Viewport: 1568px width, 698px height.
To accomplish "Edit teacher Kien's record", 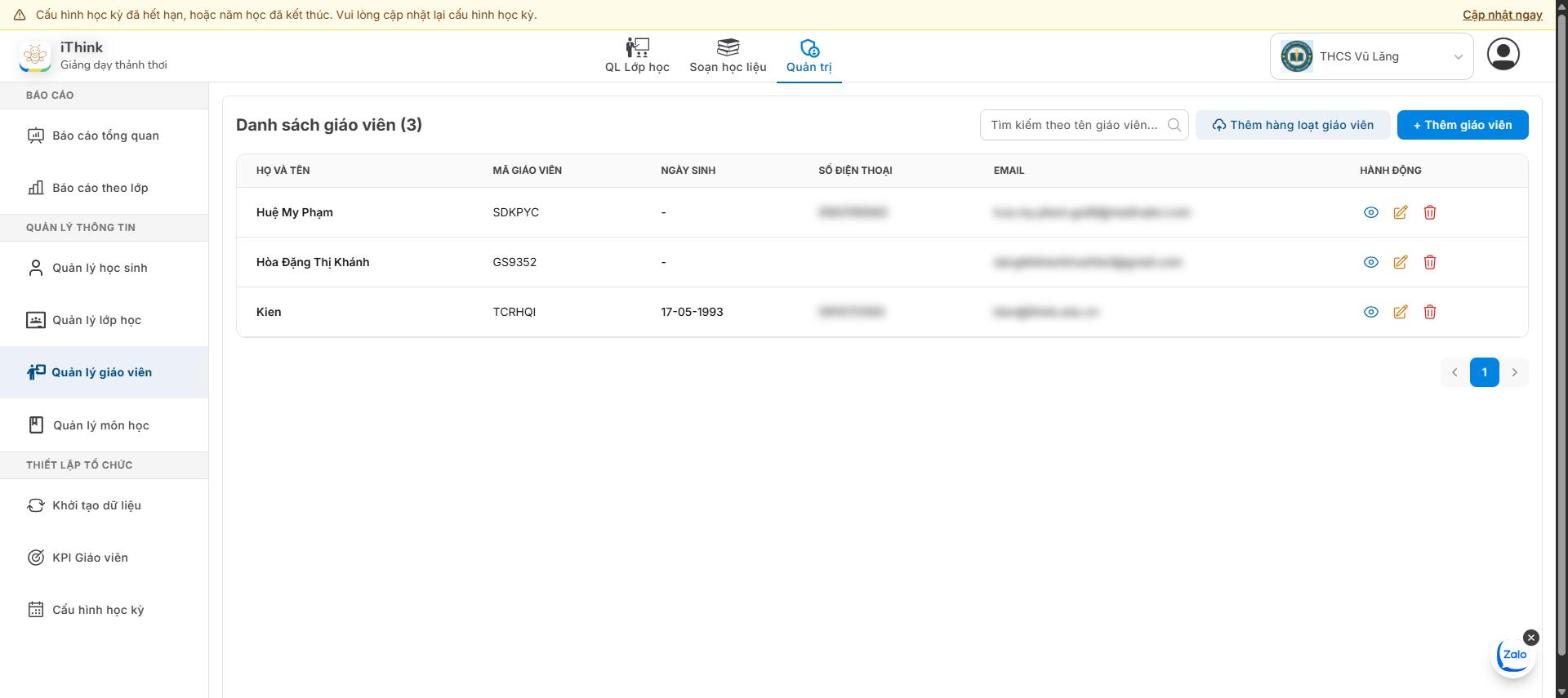I will coord(1400,312).
